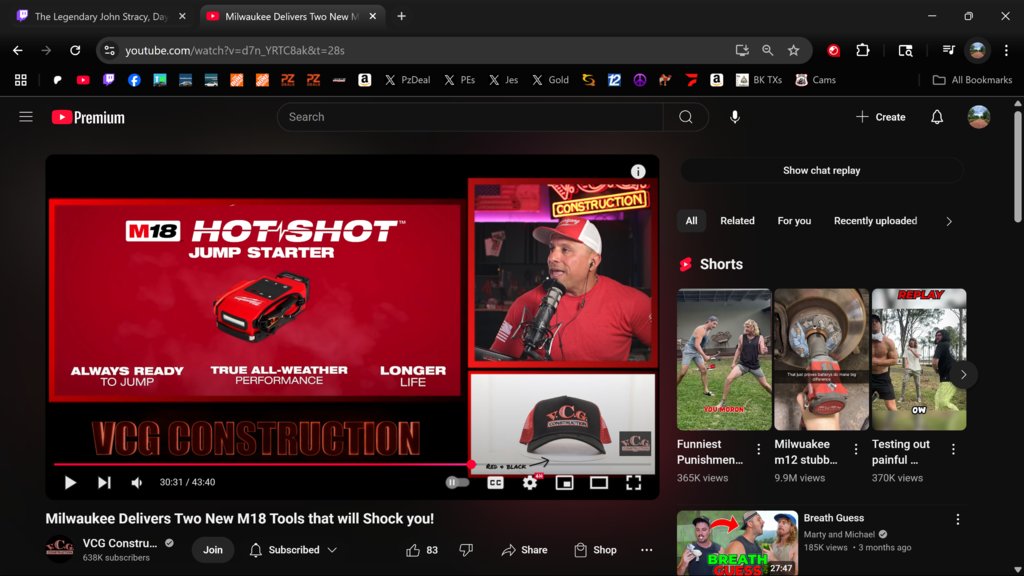The width and height of the screenshot is (1024, 576).
Task: Toggle the autoplay switch
Action: (457, 483)
